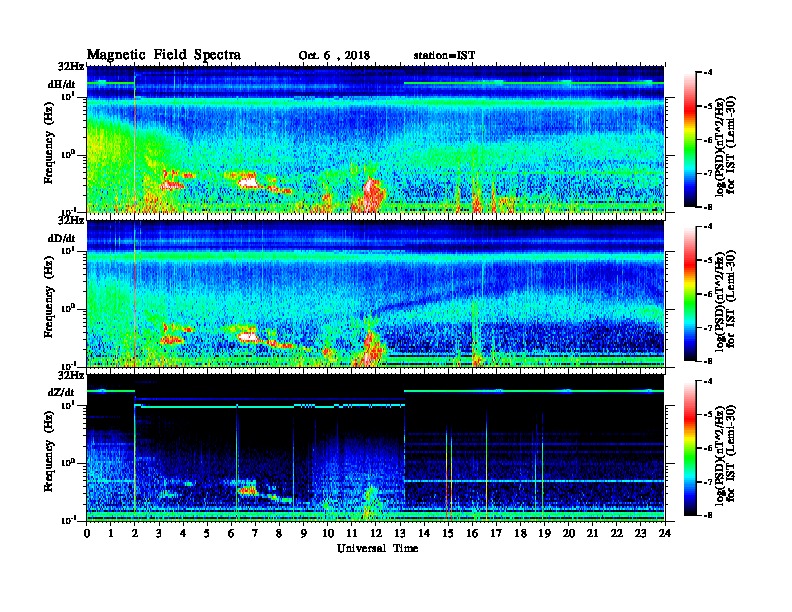The width and height of the screenshot is (792, 612).
Task: Click the dH/dt spectrogram plot area
Action: tap(375, 139)
